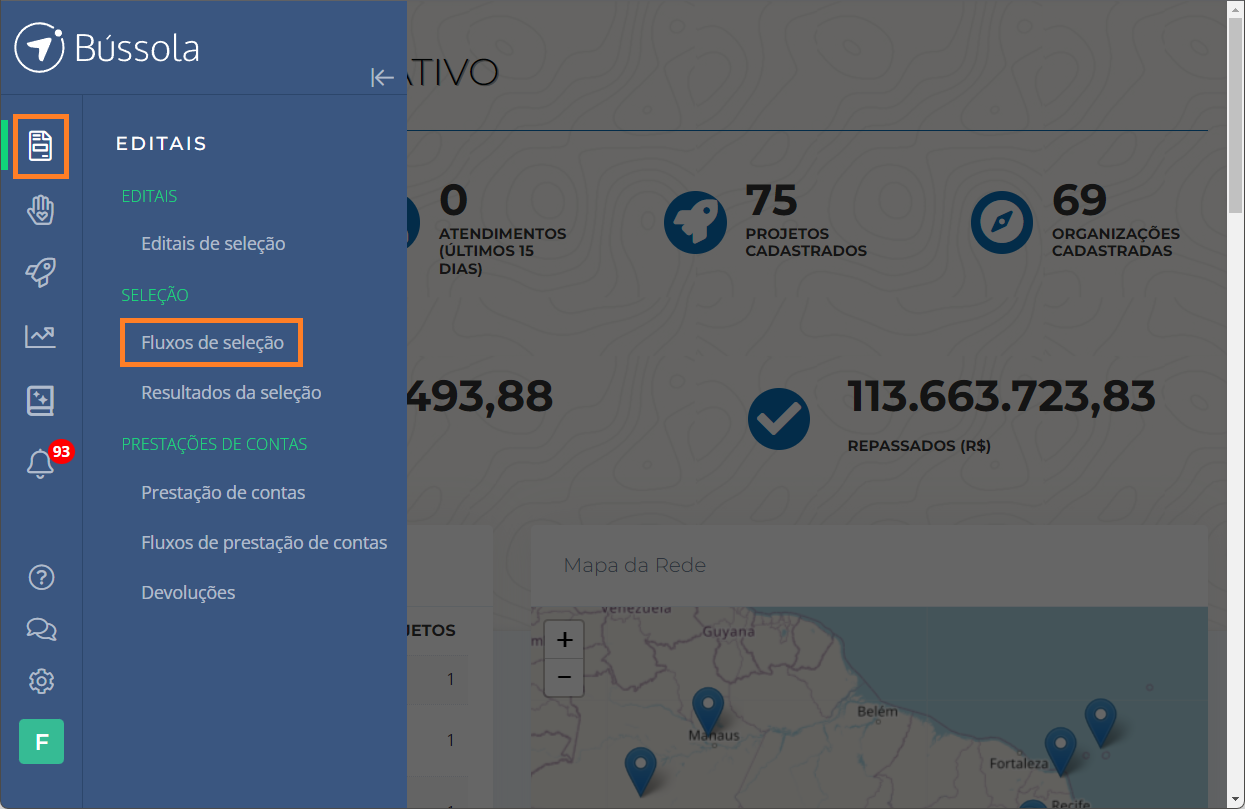Open Devoluções menu item
The width and height of the screenshot is (1245, 809).
click(188, 593)
